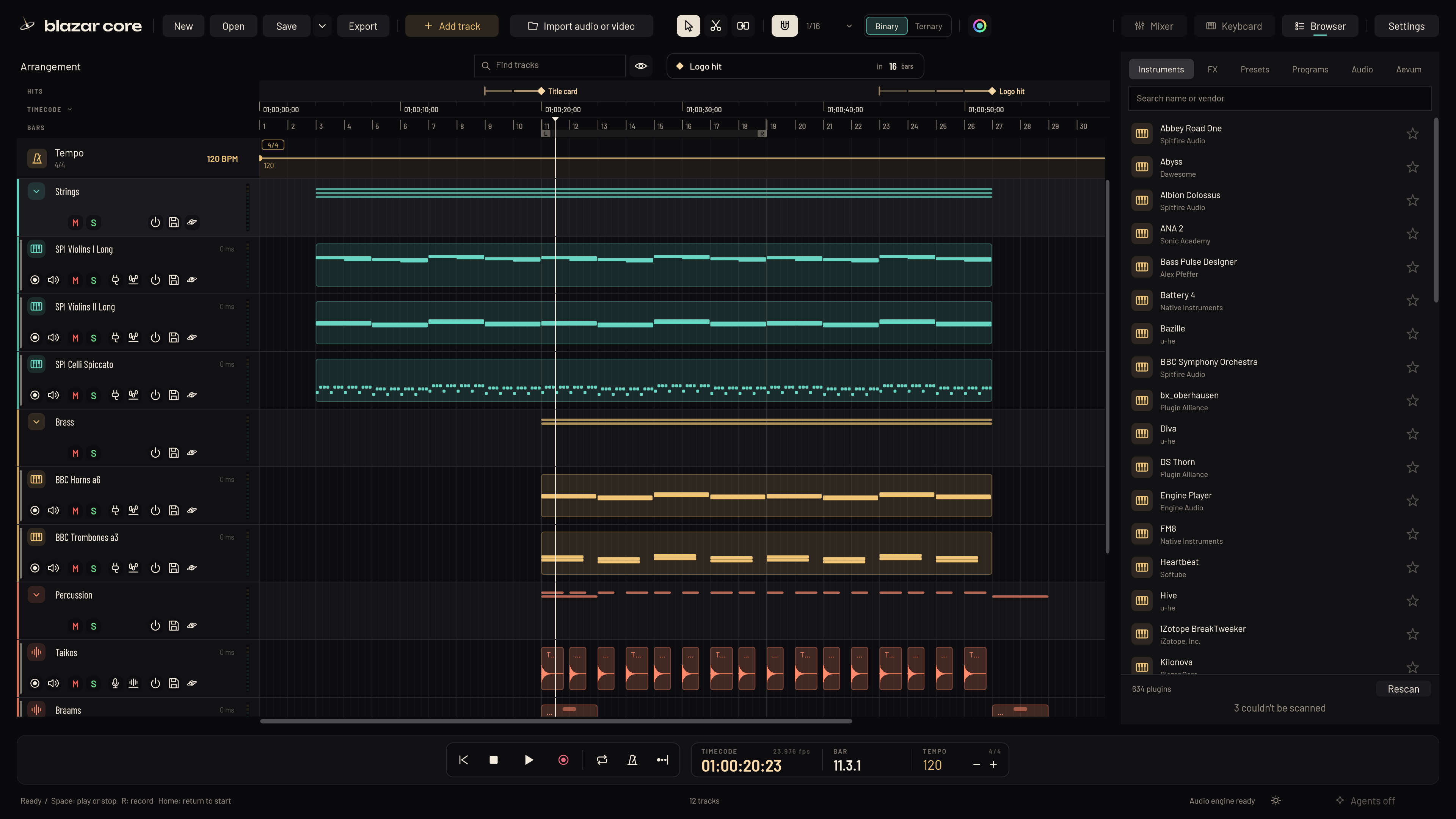Click the link clips tool icon

tap(743, 26)
